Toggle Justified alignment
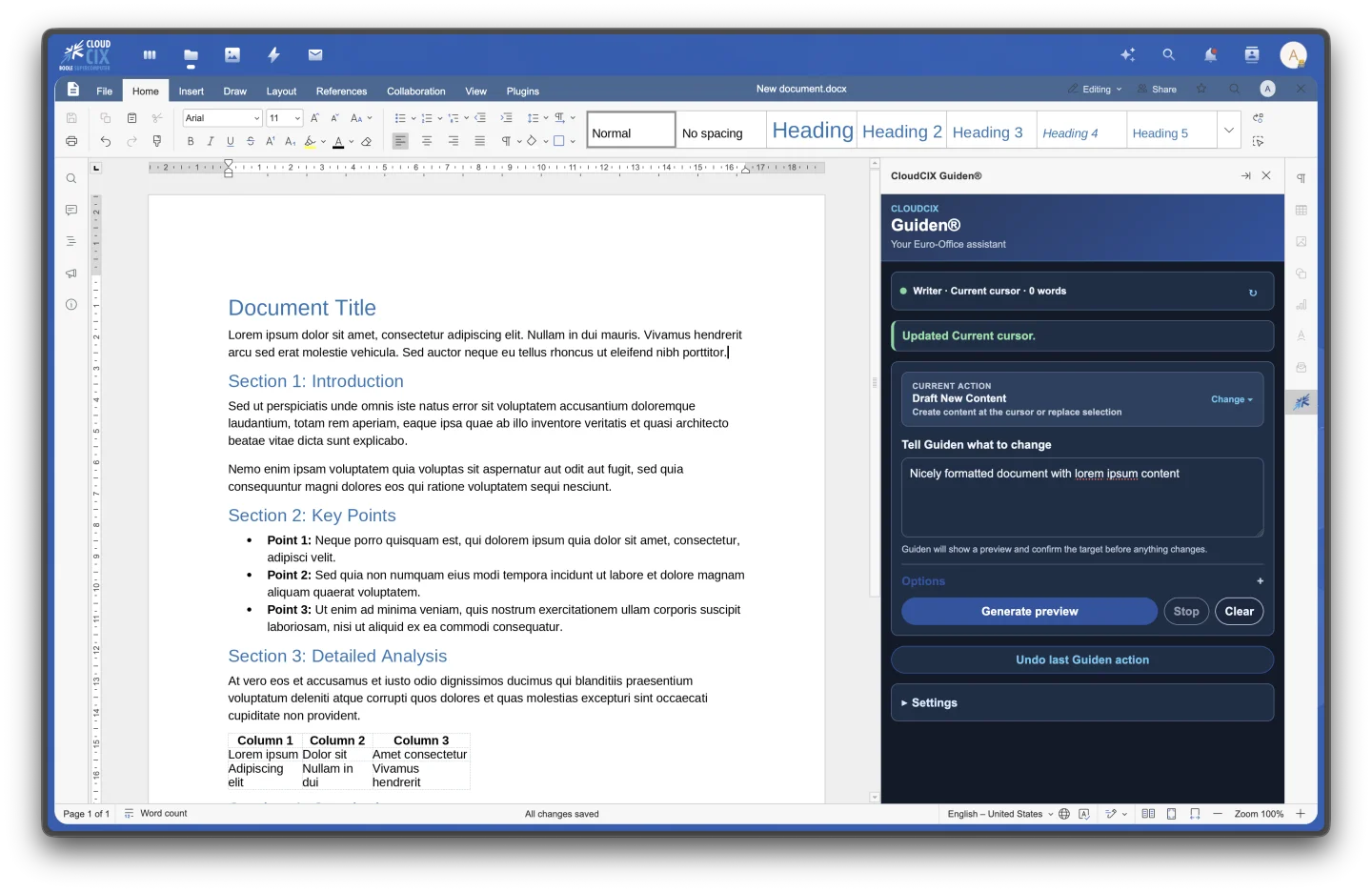The width and height of the screenshot is (1372, 892). (x=479, y=141)
